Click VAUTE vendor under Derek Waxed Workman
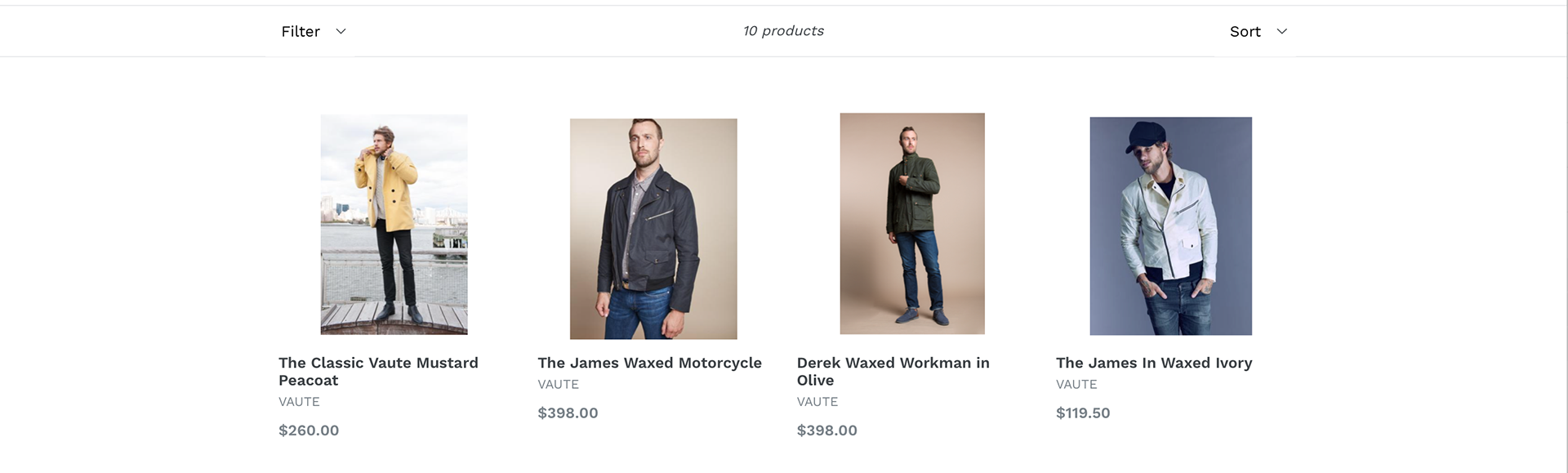Screen dimensions: 1568x473 817,402
